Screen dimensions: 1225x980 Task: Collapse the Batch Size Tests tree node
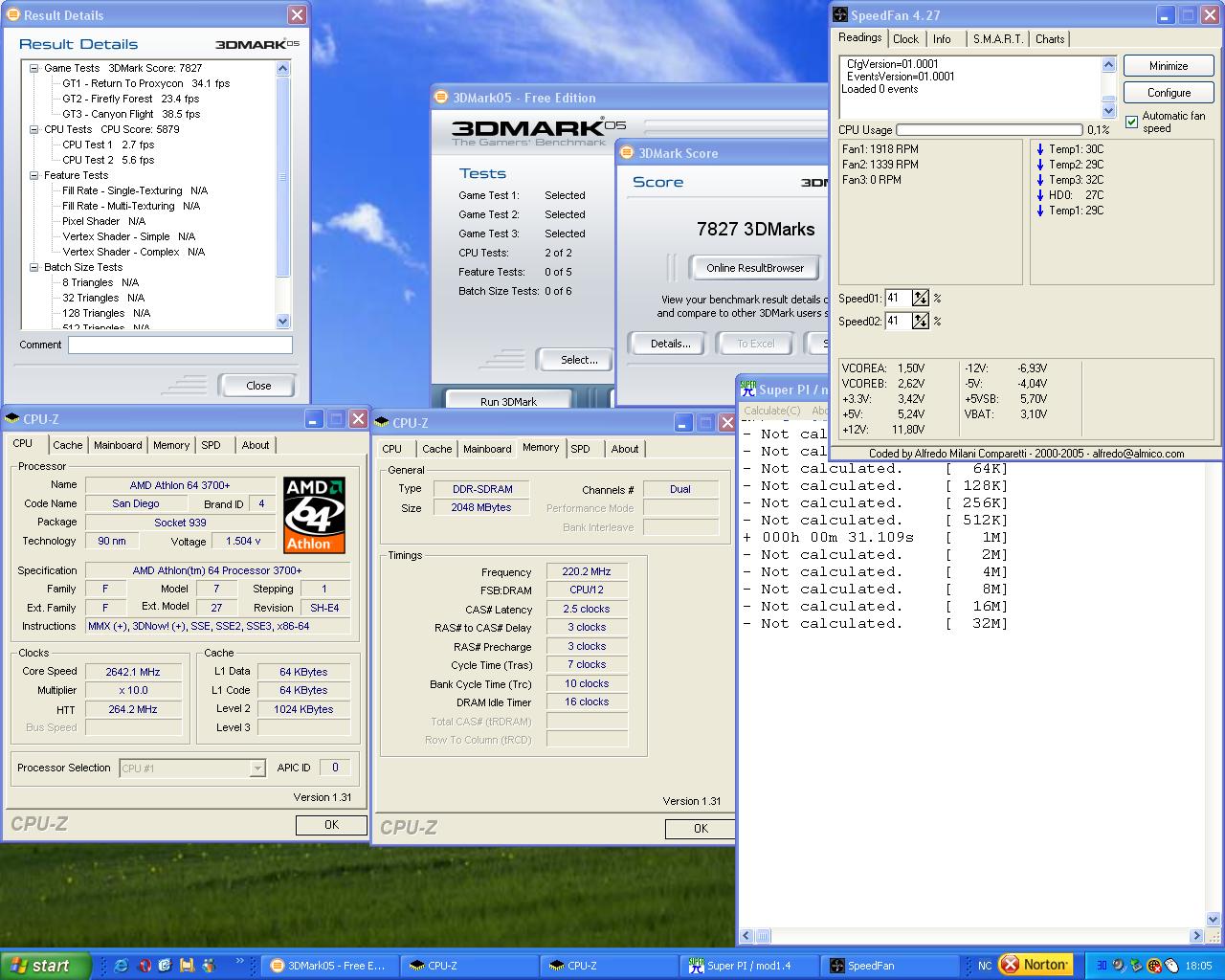pos(34,267)
